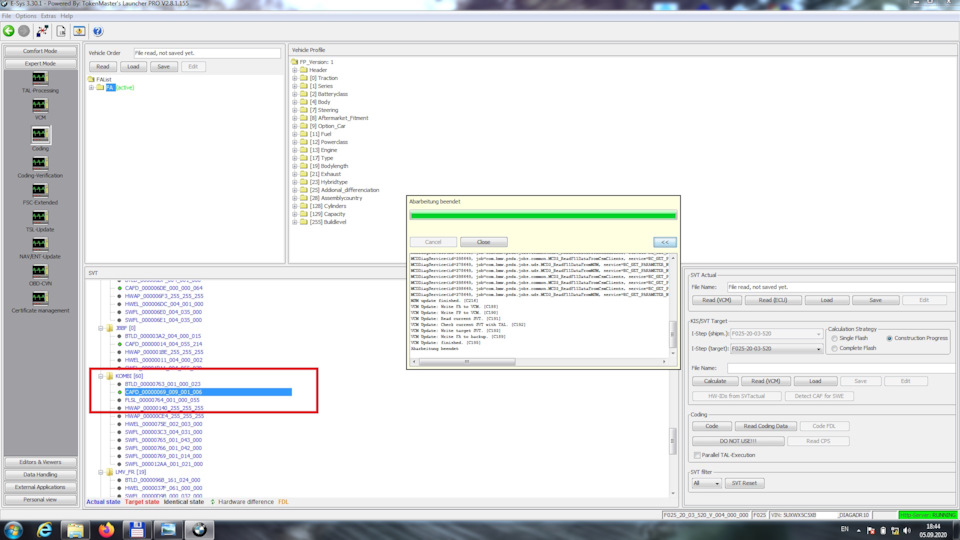Click the Vehicle Order file name field

(x=207, y=53)
